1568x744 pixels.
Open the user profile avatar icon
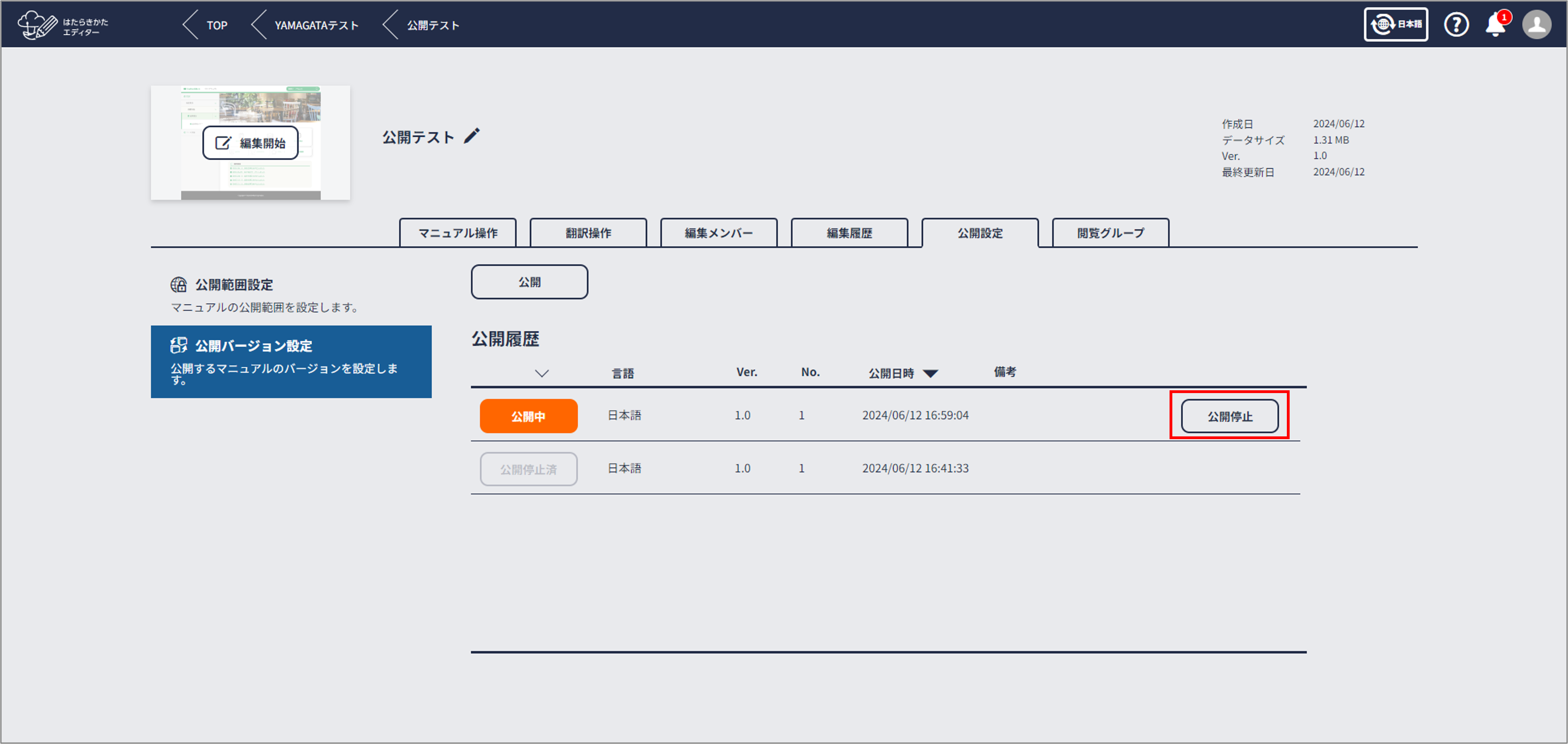1536,25
